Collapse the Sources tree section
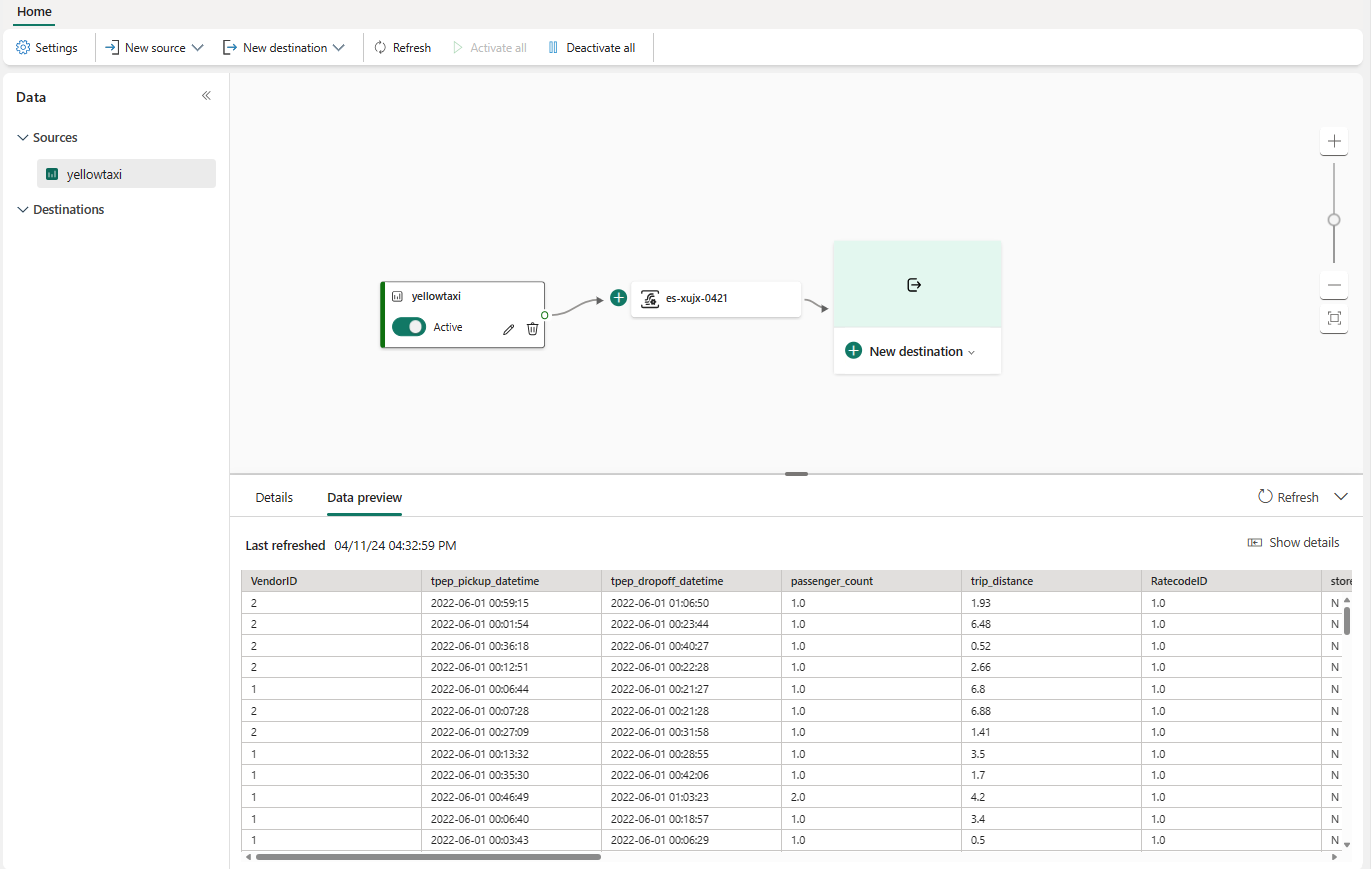The image size is (1371, 869). tap(23, 138)
